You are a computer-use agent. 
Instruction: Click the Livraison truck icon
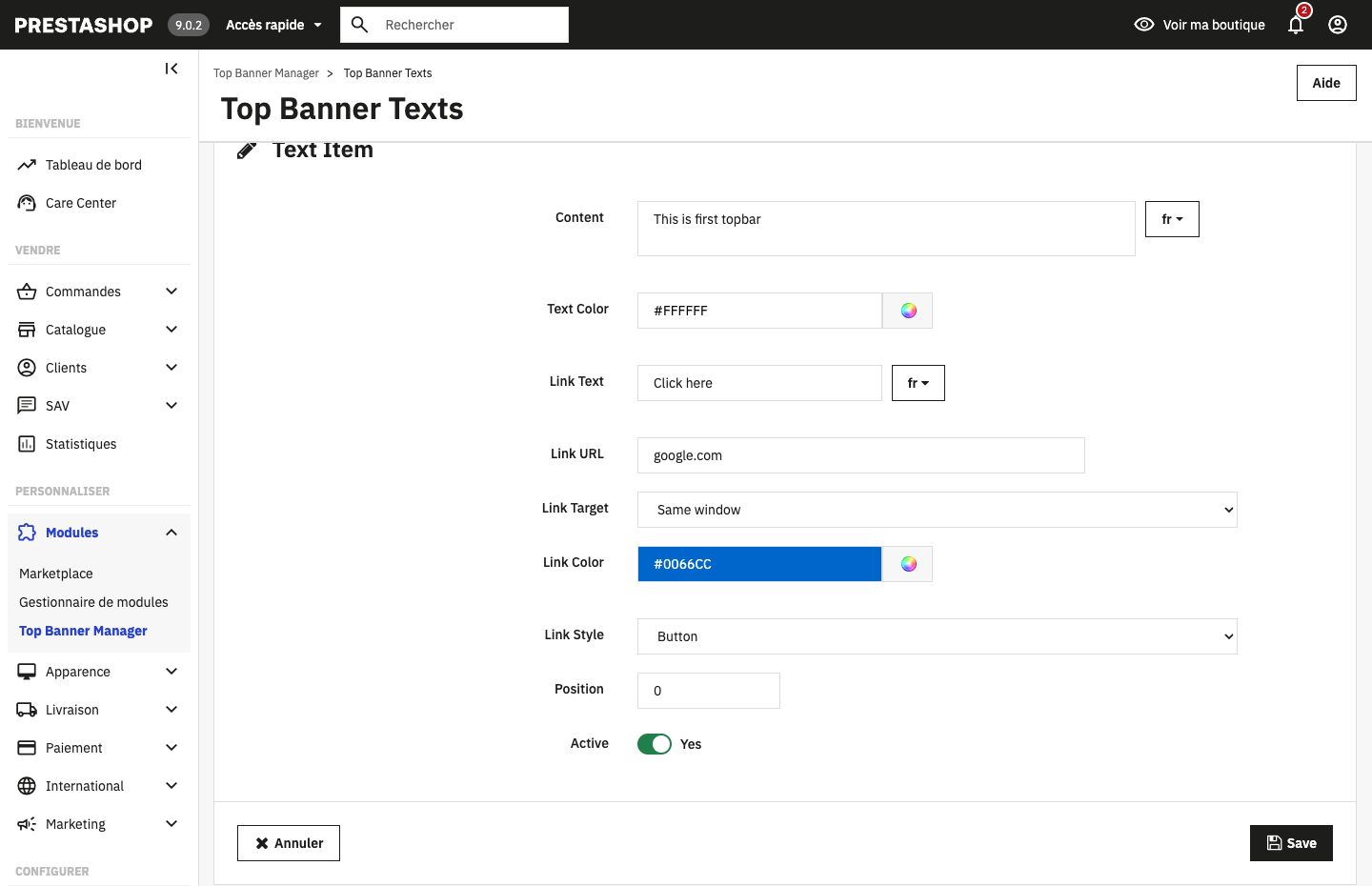(27, 710)
